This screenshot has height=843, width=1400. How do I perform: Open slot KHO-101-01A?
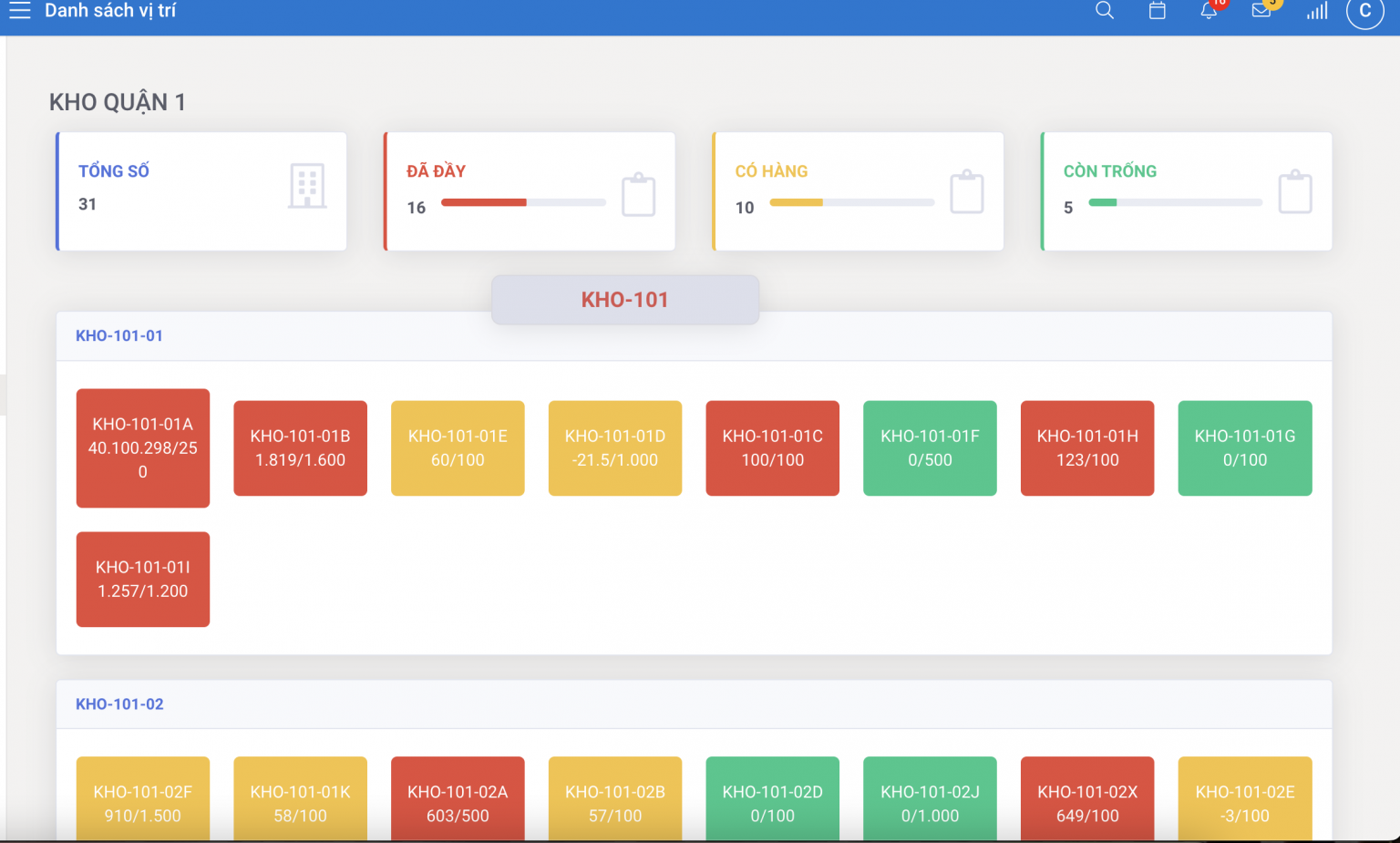(x=142, y=447)
